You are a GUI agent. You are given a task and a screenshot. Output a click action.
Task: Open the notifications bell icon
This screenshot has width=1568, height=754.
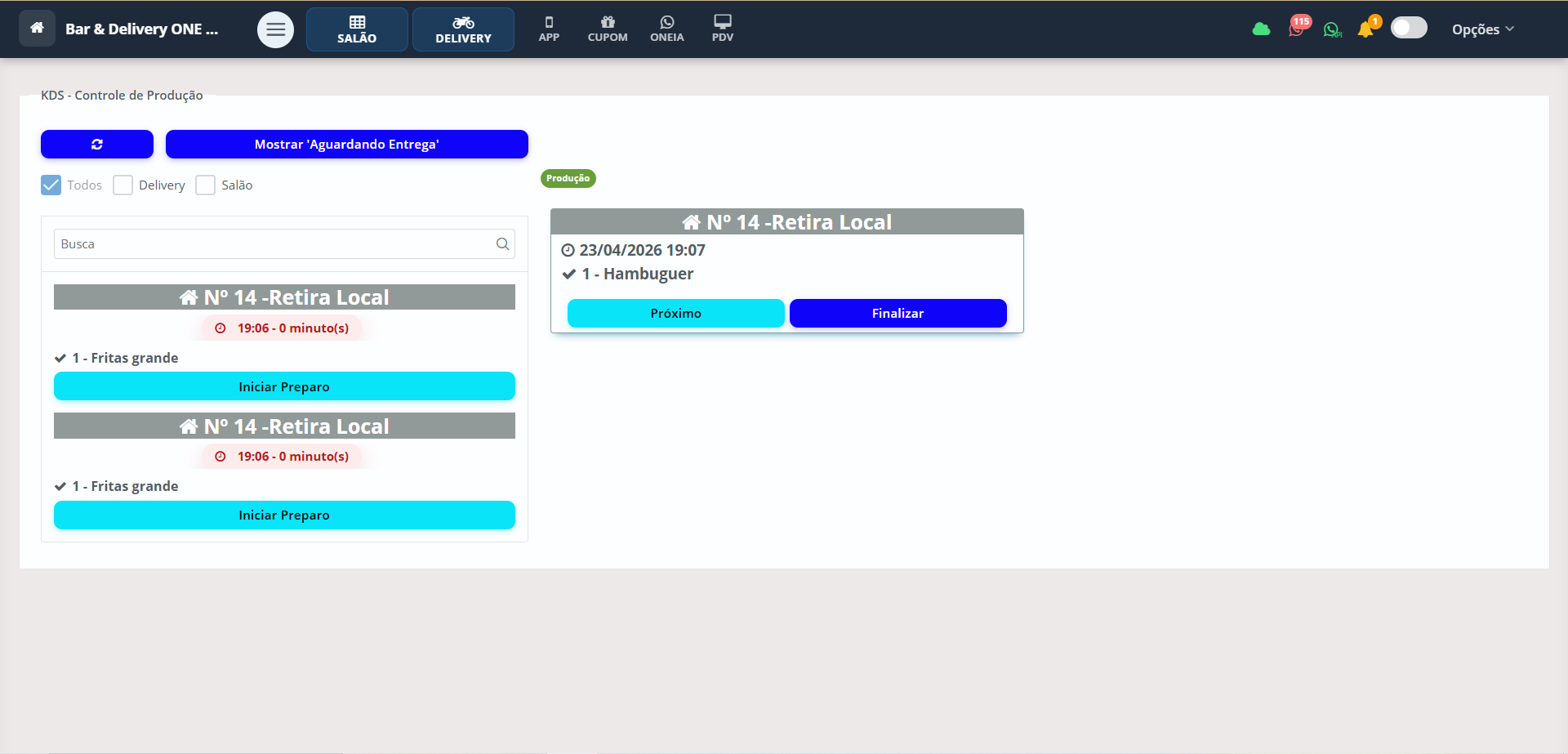click(1366, 29)
